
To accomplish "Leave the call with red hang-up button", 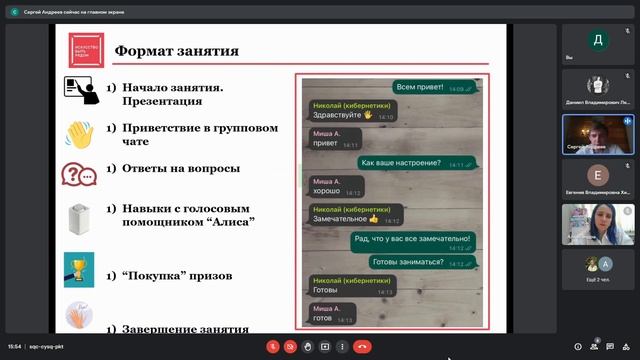I will [x=362, y=347].
